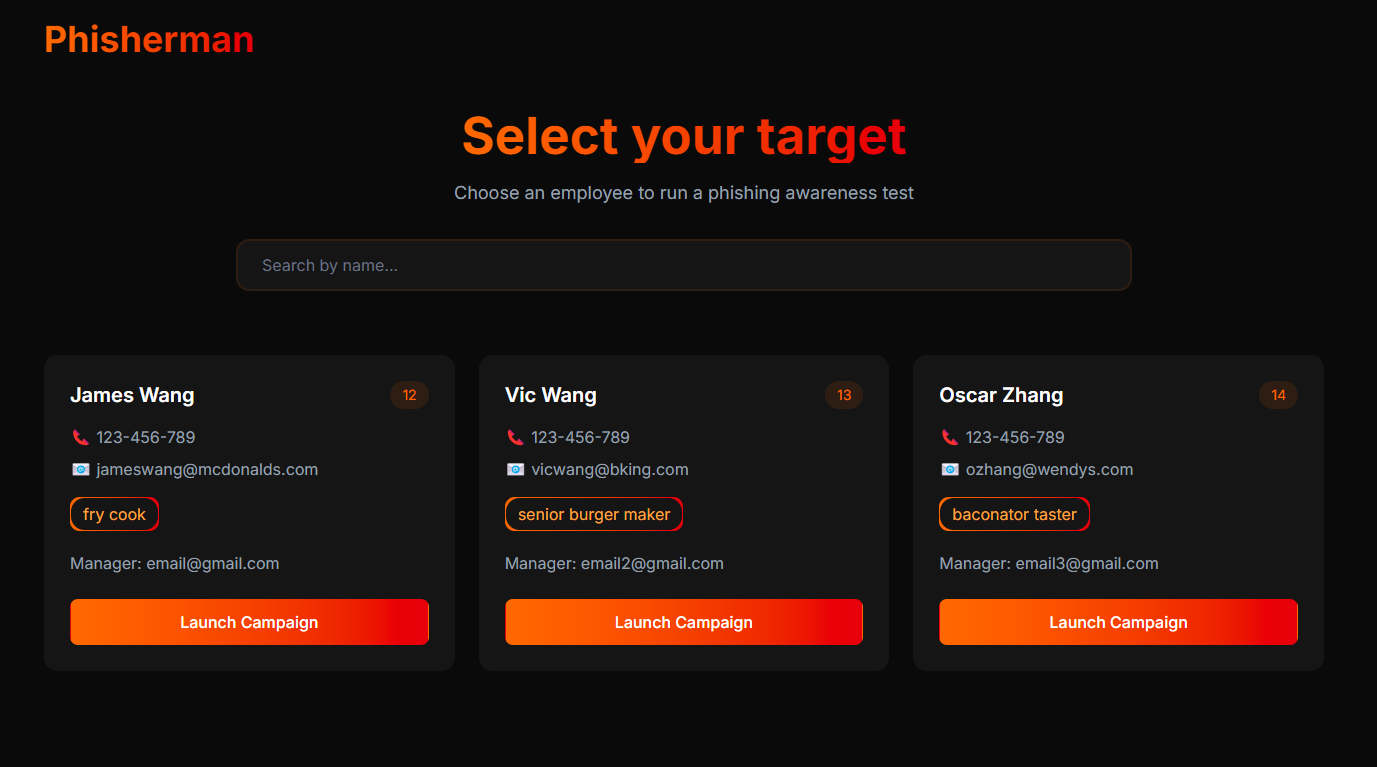
Task: Click the phone icon on Oscar Zhang's card
Action: tap(950, 437)
